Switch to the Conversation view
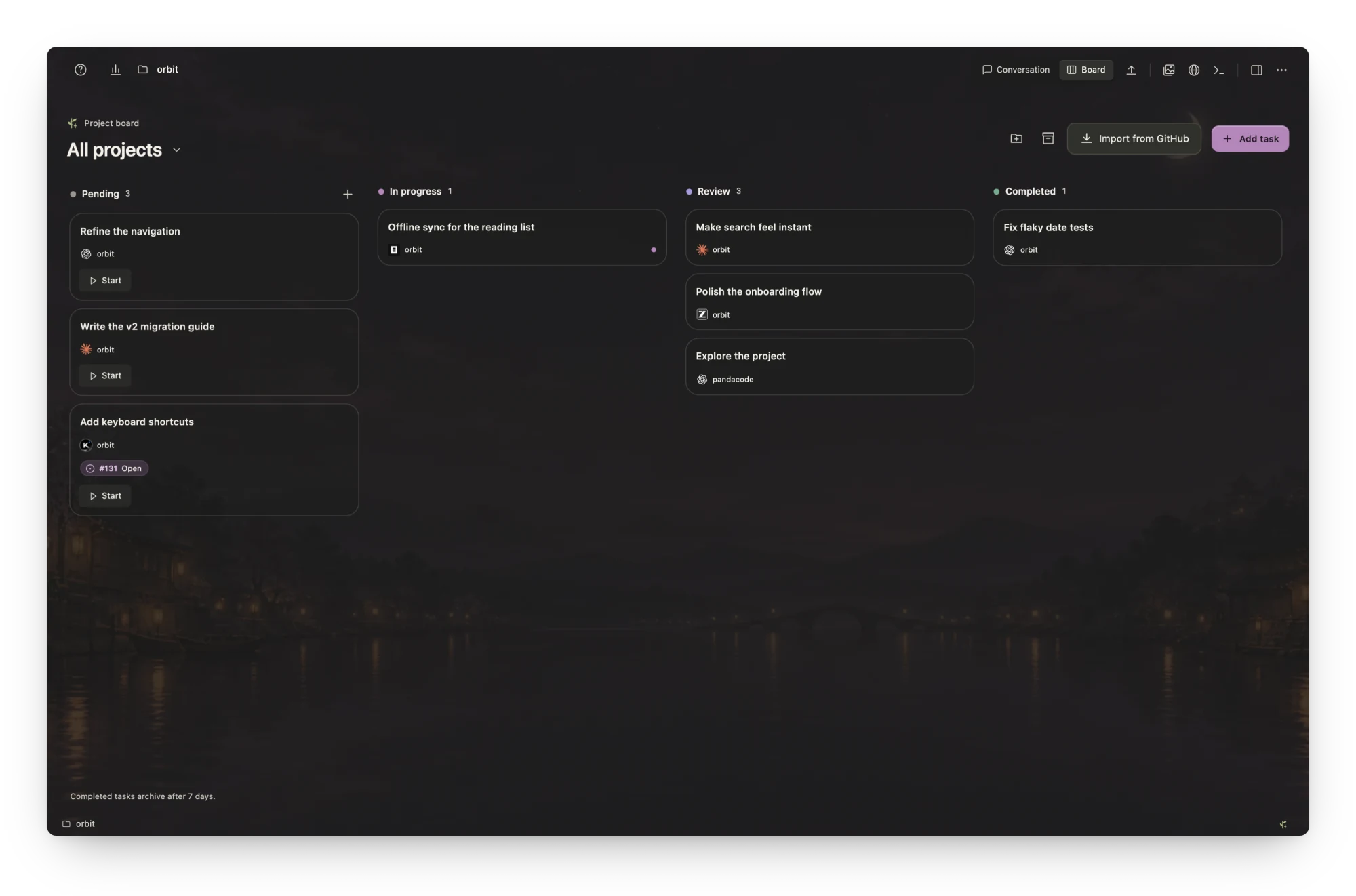The height and width of the screenshot is (896, 1356). pos(1016,70)
